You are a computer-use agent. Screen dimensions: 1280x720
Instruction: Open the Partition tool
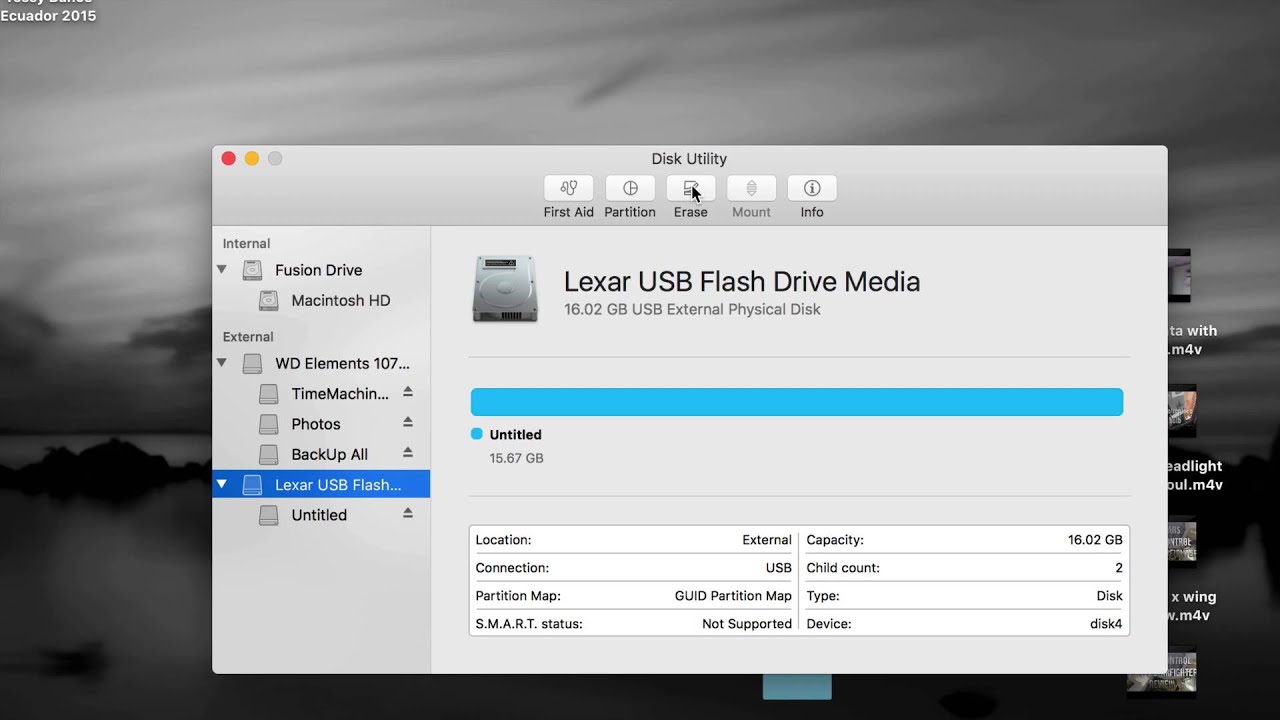[630, 188]
